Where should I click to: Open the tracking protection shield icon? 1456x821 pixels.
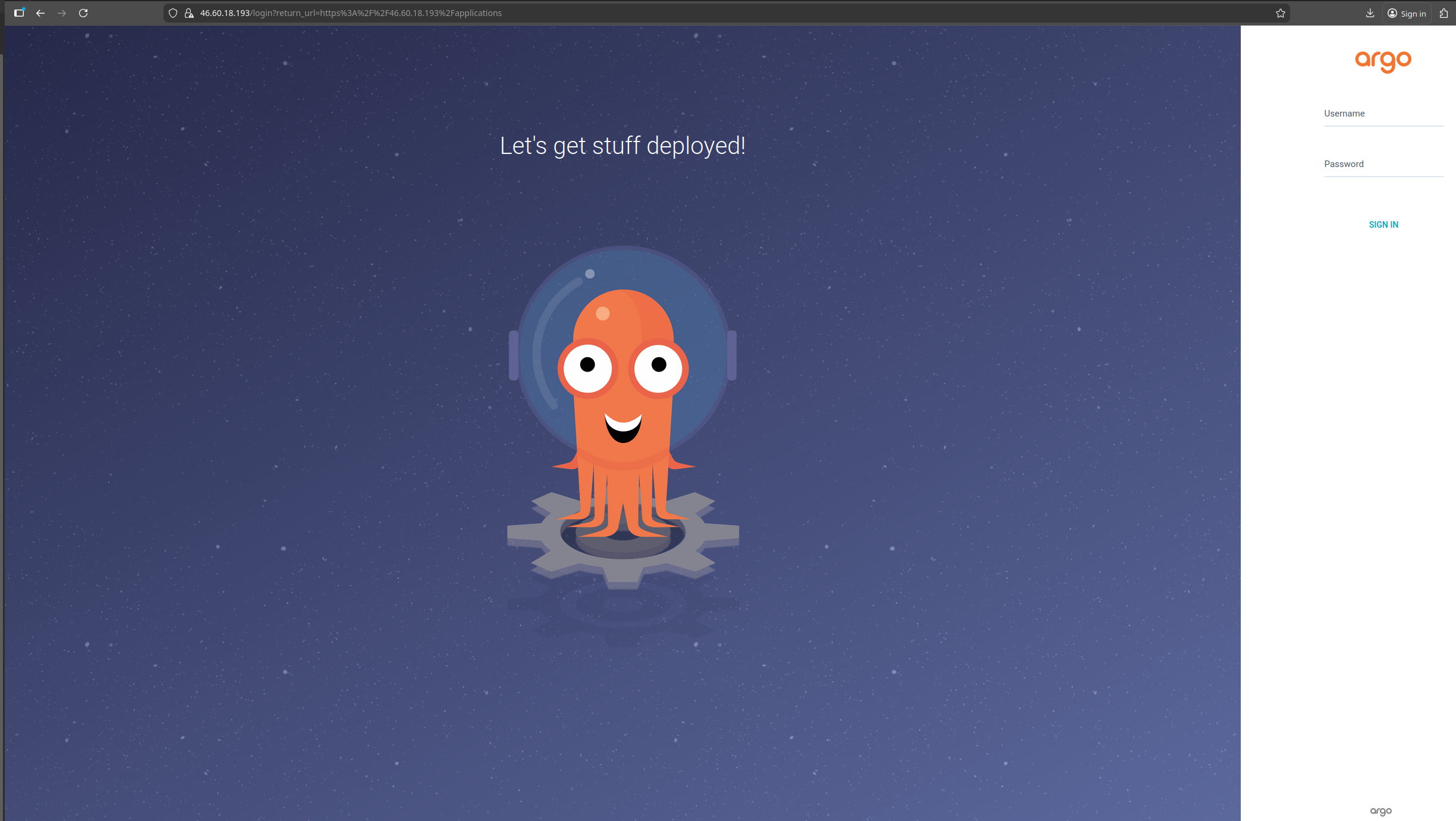click(172, 12)
